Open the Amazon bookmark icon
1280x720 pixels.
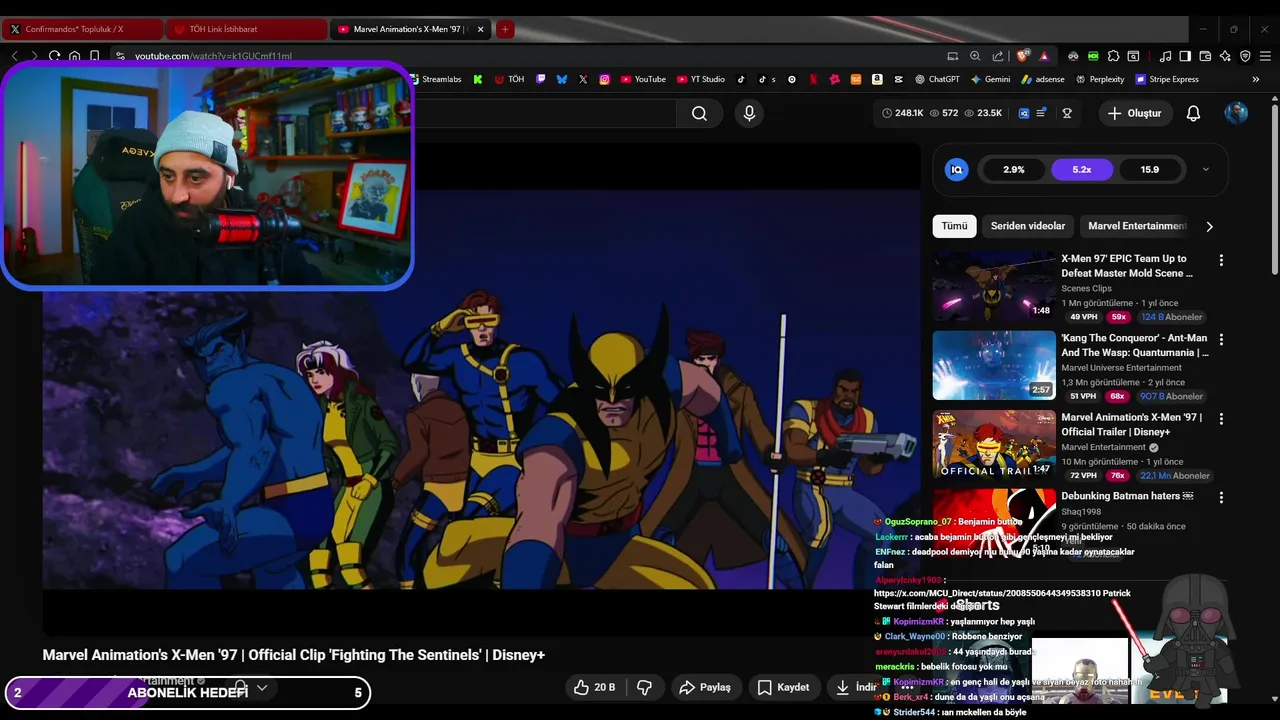(877, 79)
